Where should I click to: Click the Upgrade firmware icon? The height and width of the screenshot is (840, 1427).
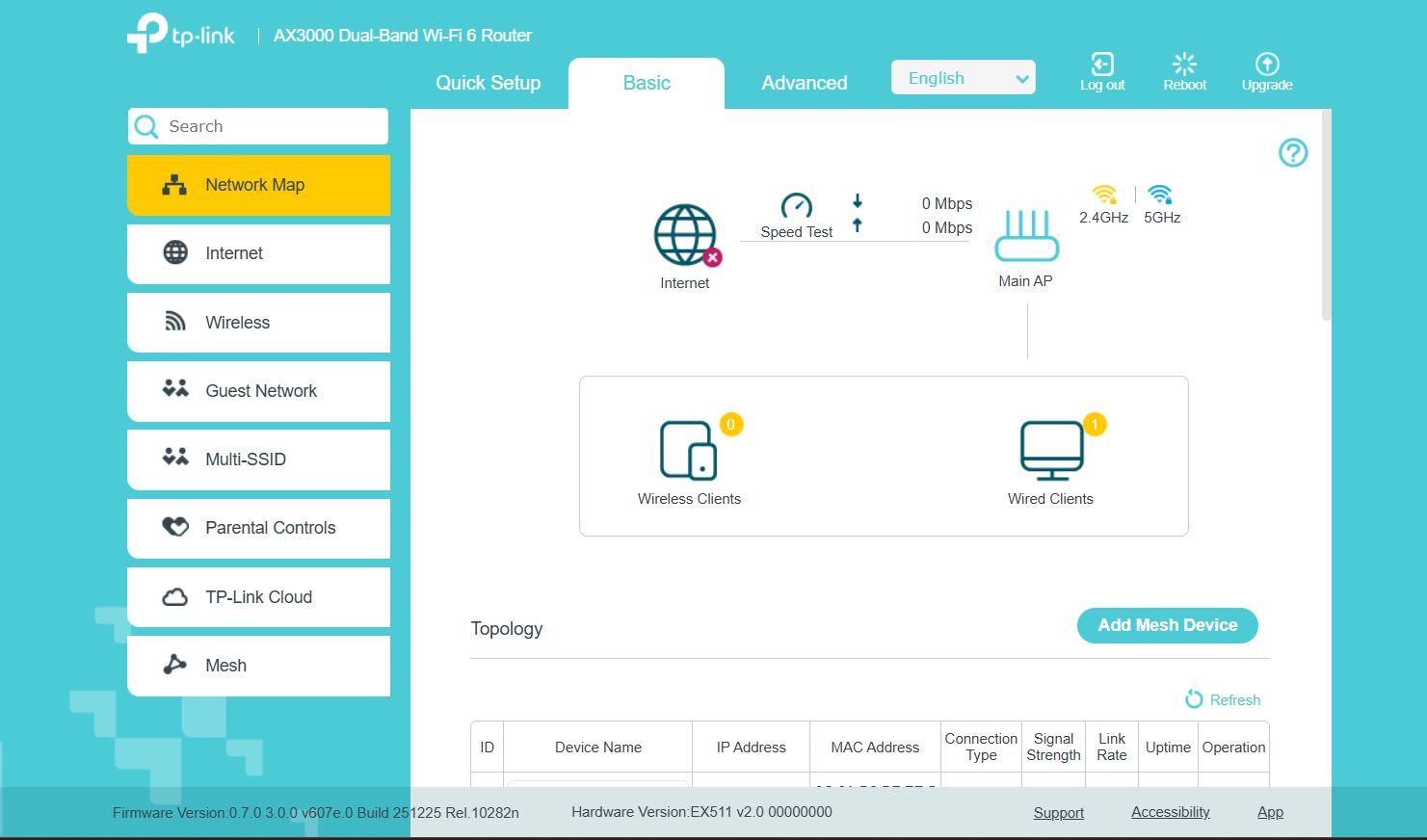(x=1266, y=65)
